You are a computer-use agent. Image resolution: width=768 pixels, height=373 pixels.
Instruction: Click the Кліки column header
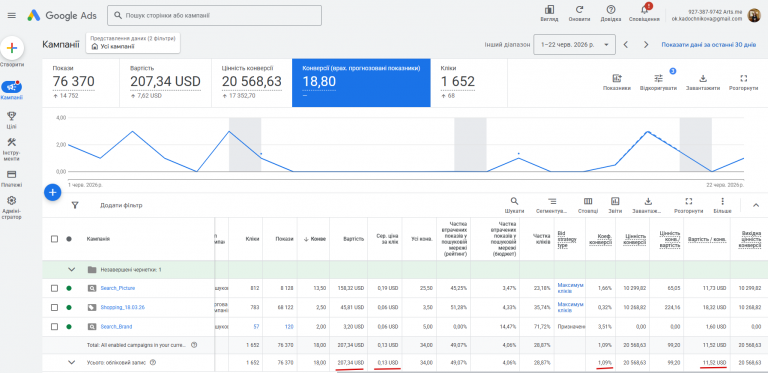253,239
